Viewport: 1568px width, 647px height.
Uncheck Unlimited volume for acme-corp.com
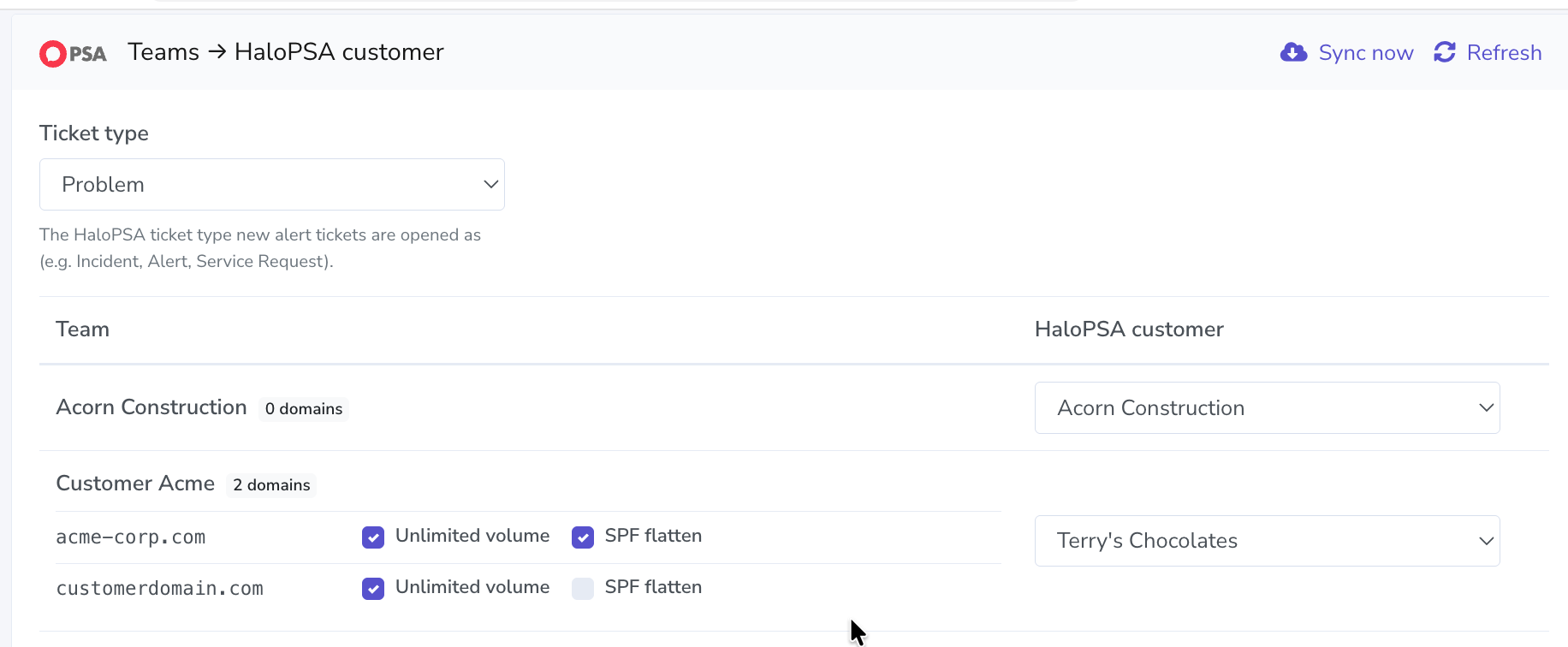(373, 537)
